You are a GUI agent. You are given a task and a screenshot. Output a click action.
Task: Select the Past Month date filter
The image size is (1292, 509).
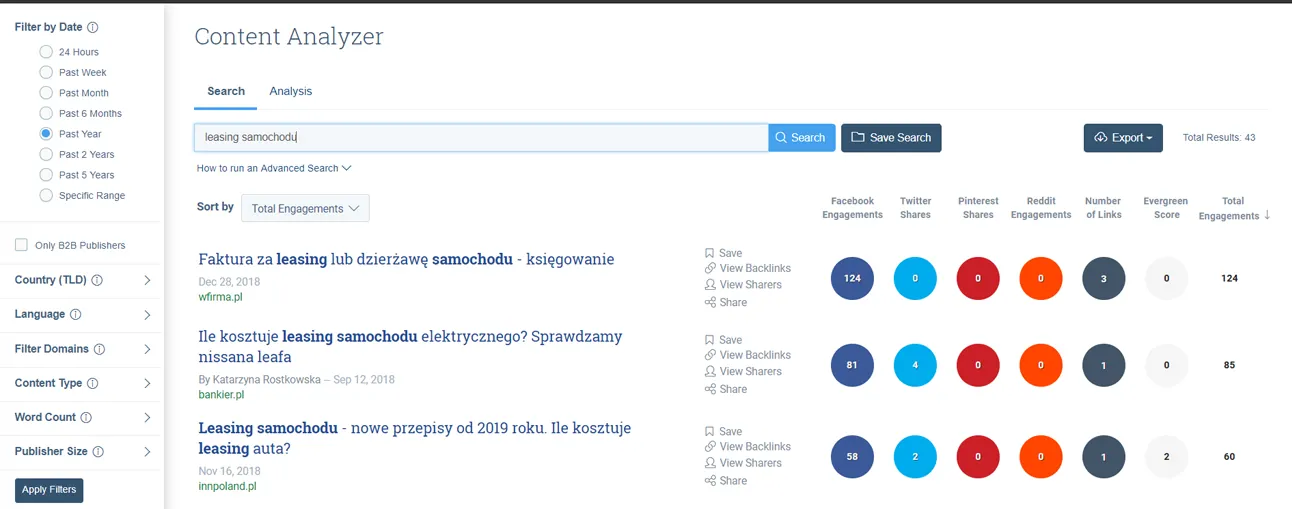[x=46, y=93]
